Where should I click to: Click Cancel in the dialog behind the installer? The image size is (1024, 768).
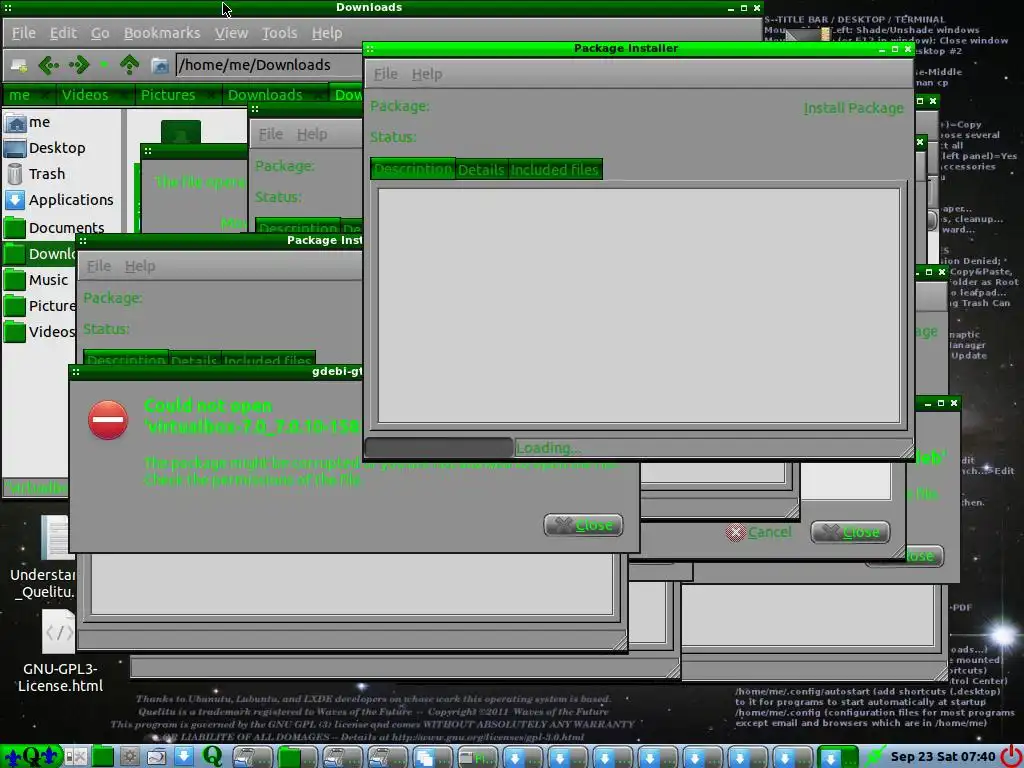(758, 532)
